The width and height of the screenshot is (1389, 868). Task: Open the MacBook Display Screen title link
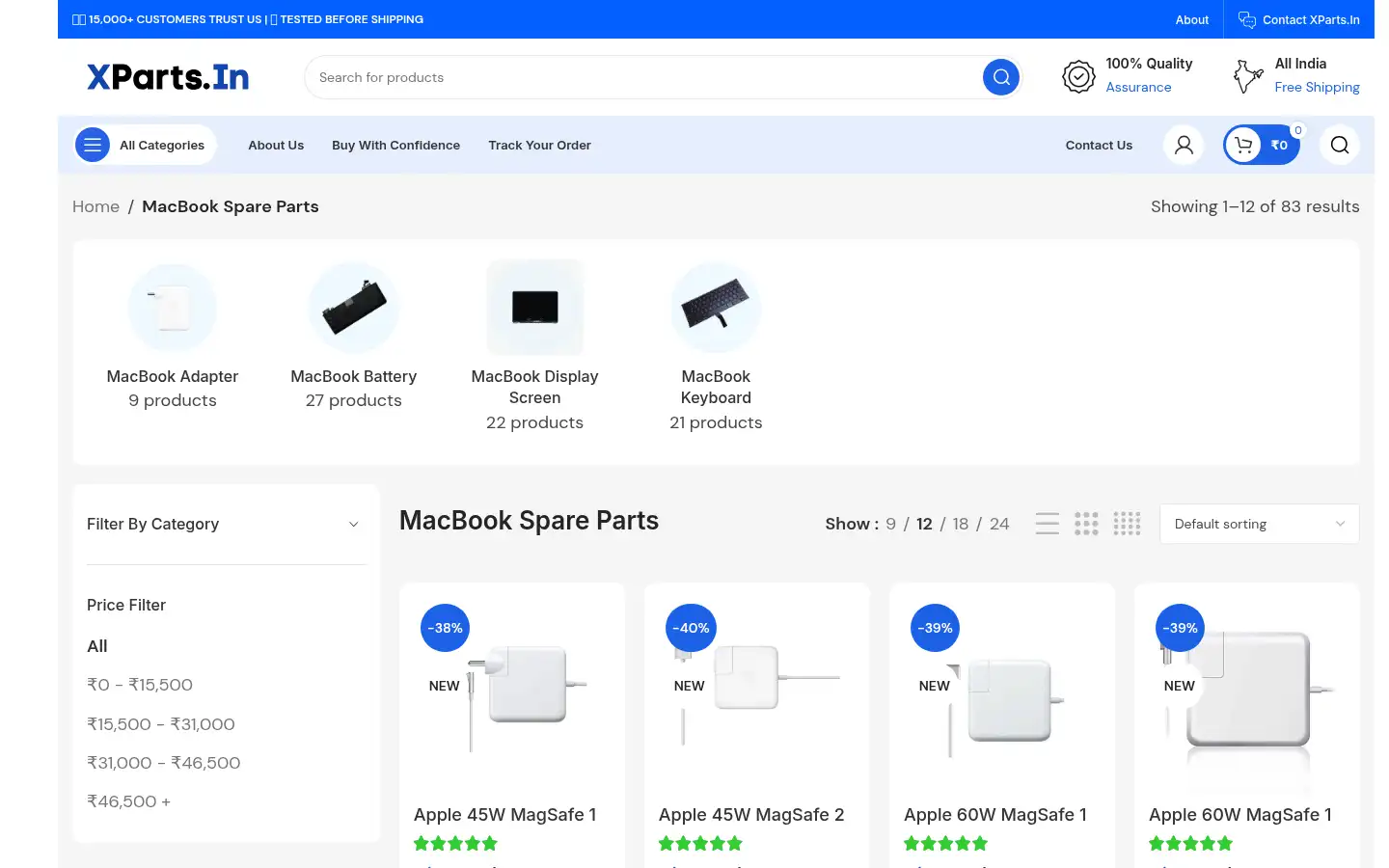534,387
